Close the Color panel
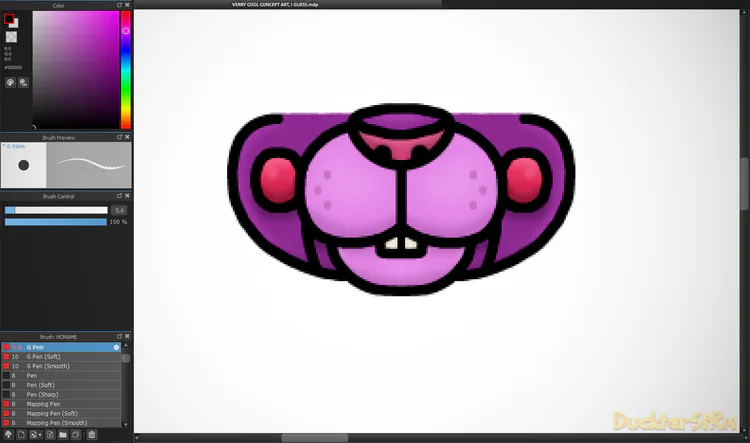 127,5
